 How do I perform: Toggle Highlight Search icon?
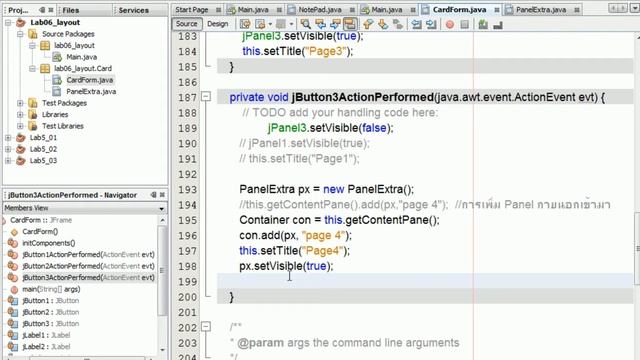350,24
